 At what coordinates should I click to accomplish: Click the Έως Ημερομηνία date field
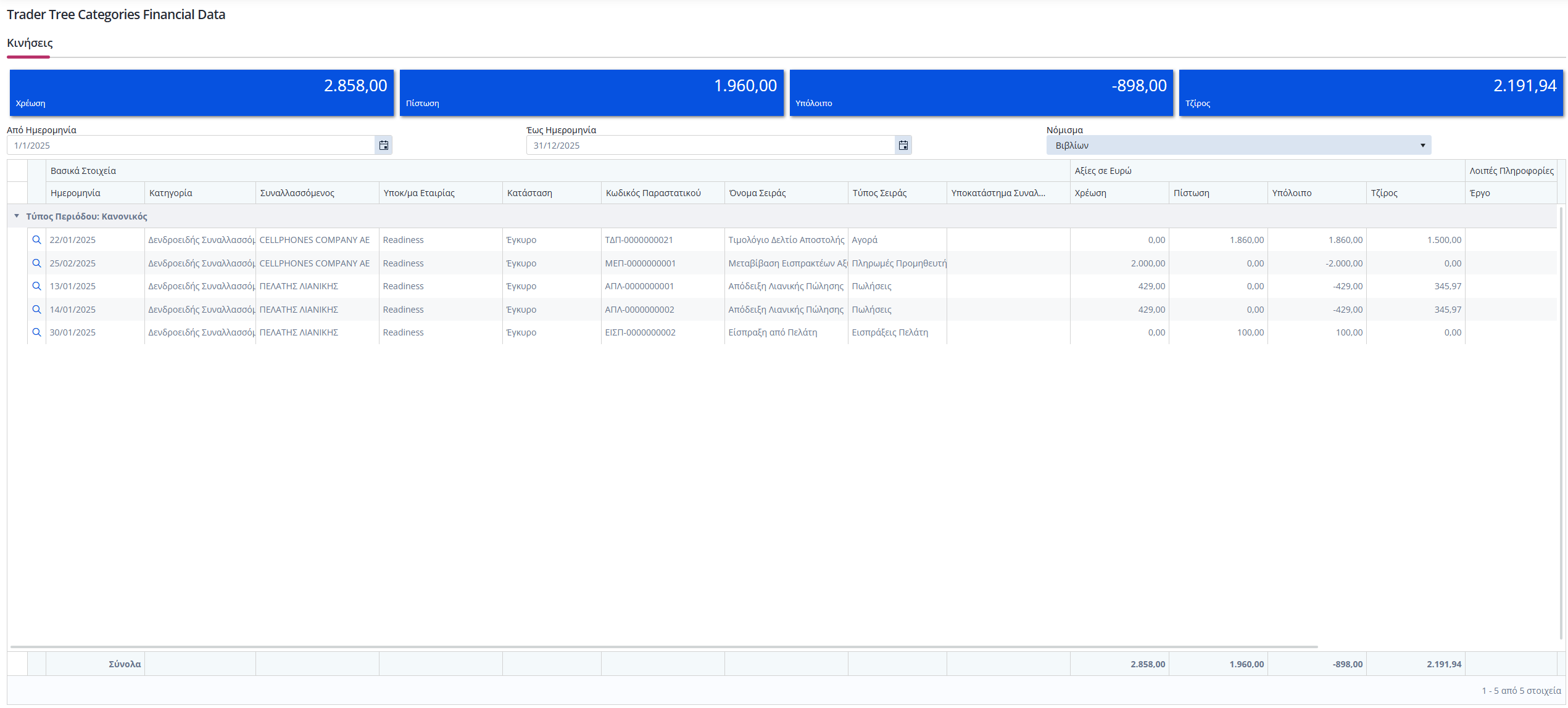tap(711, 146)
